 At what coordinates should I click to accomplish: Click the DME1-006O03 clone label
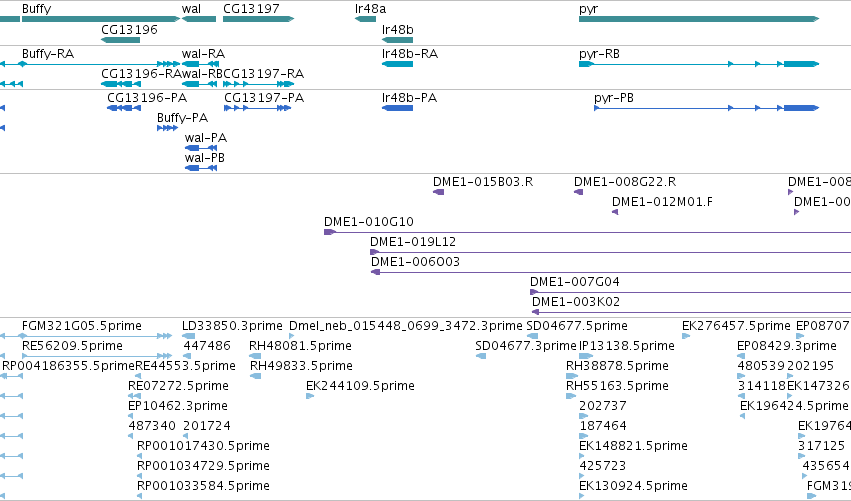point(415,262)
